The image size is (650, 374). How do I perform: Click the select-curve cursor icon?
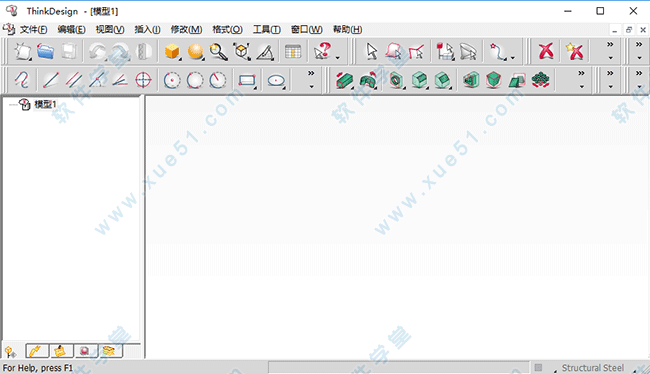point(417,51)
